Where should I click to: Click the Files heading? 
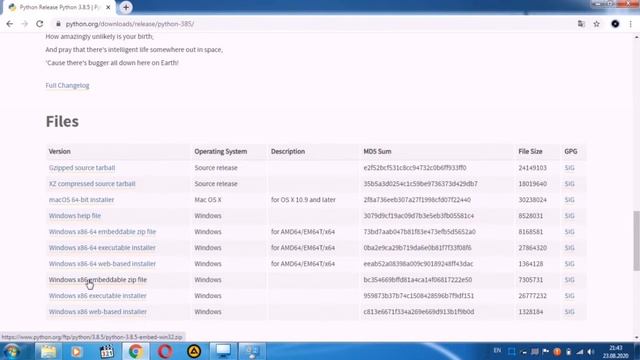click(62, 121)
